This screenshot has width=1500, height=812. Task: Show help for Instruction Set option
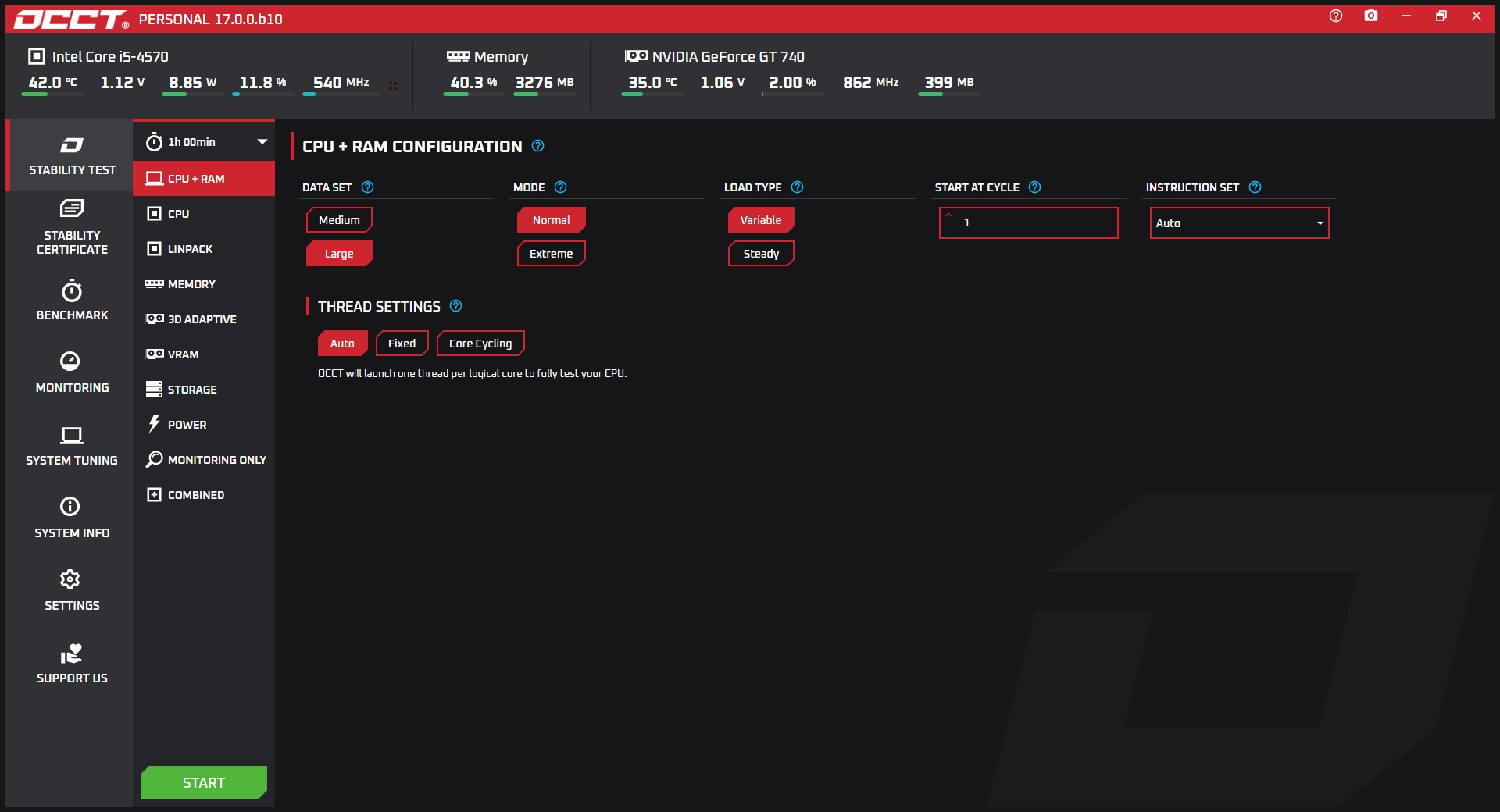tap(1255, 187)
